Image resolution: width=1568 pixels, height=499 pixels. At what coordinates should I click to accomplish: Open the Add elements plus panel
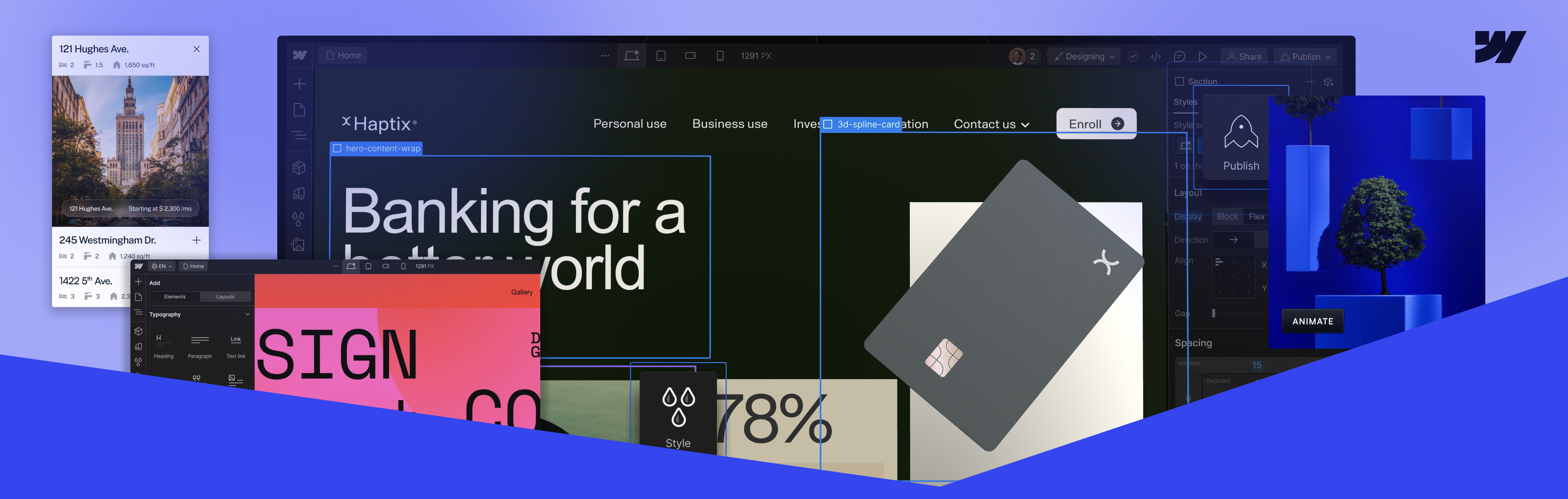[299, 83]
